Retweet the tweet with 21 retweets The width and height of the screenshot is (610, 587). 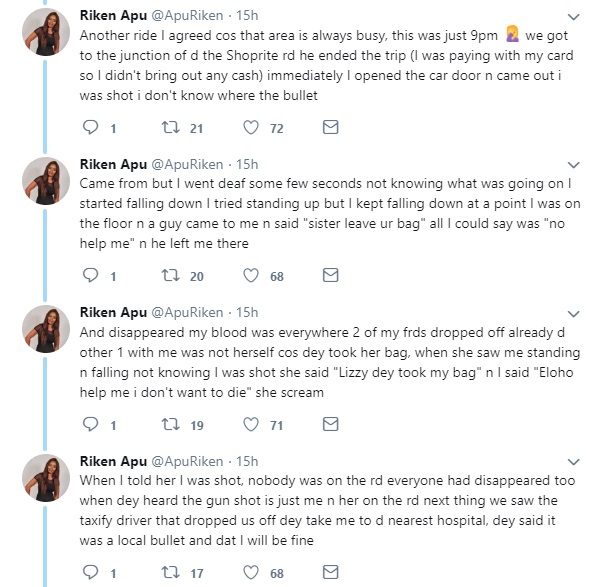pos(168,128)
